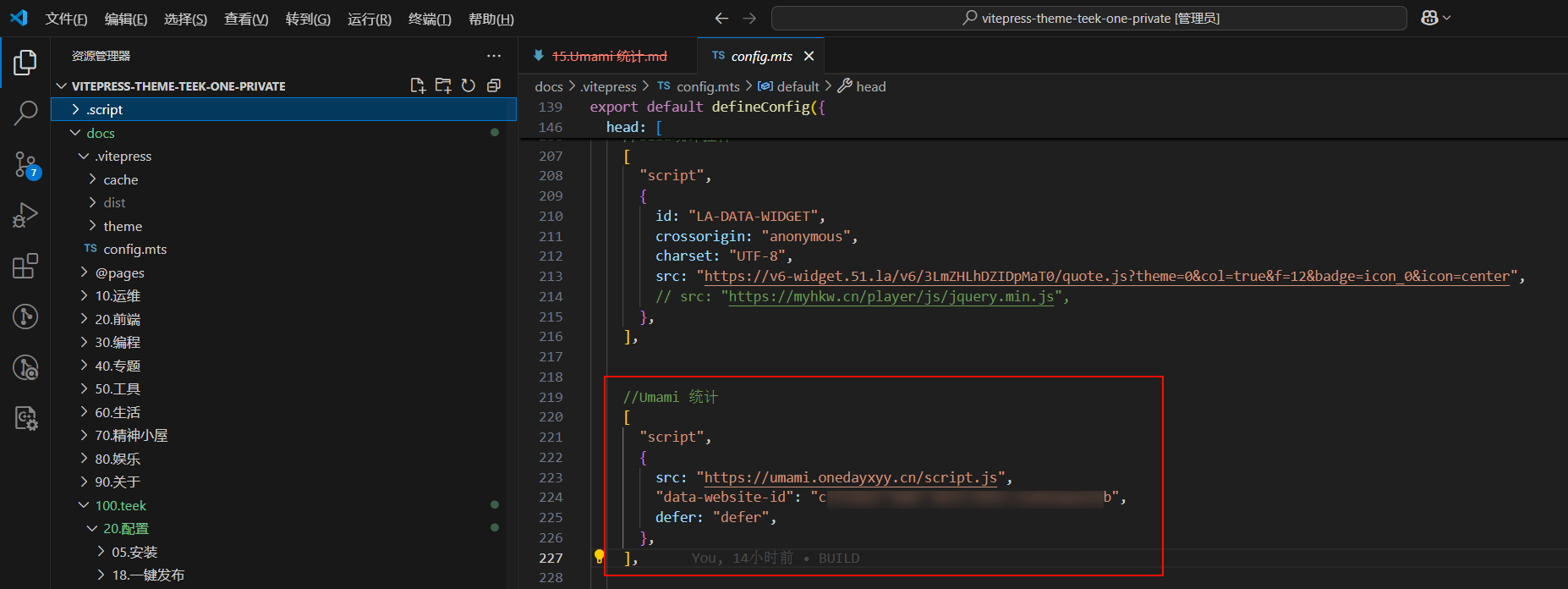Expand the 60.生活 folder

coord(283,412)
